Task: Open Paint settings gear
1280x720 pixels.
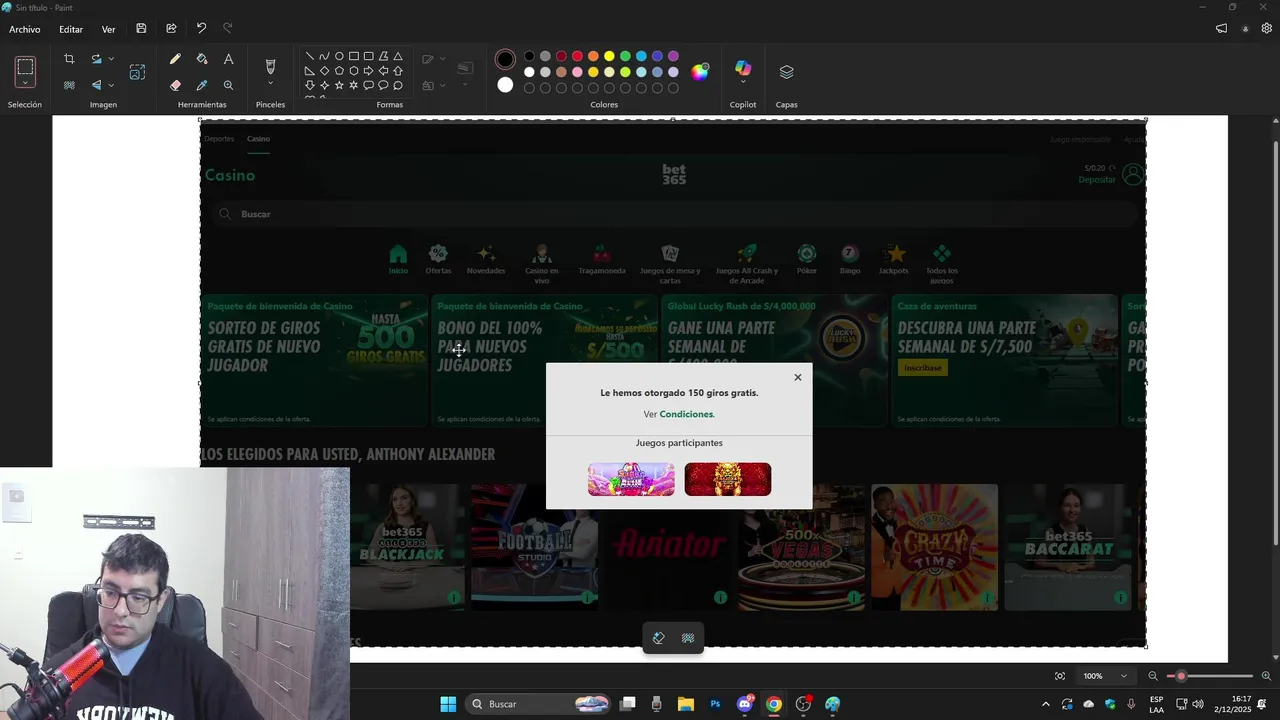Action: 1267,29
